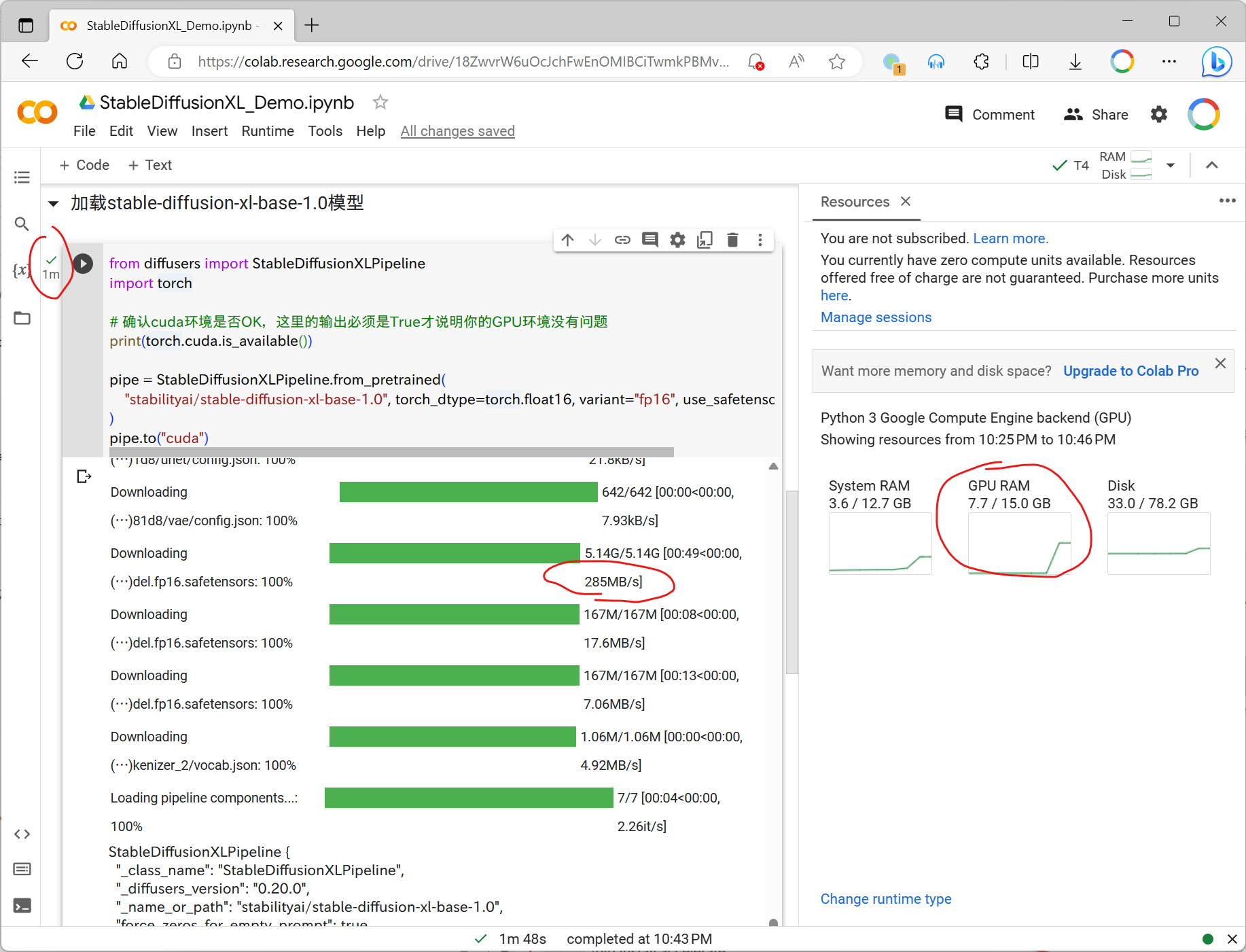Follow the Learn more link
1246x952 pixels.
1010,239
